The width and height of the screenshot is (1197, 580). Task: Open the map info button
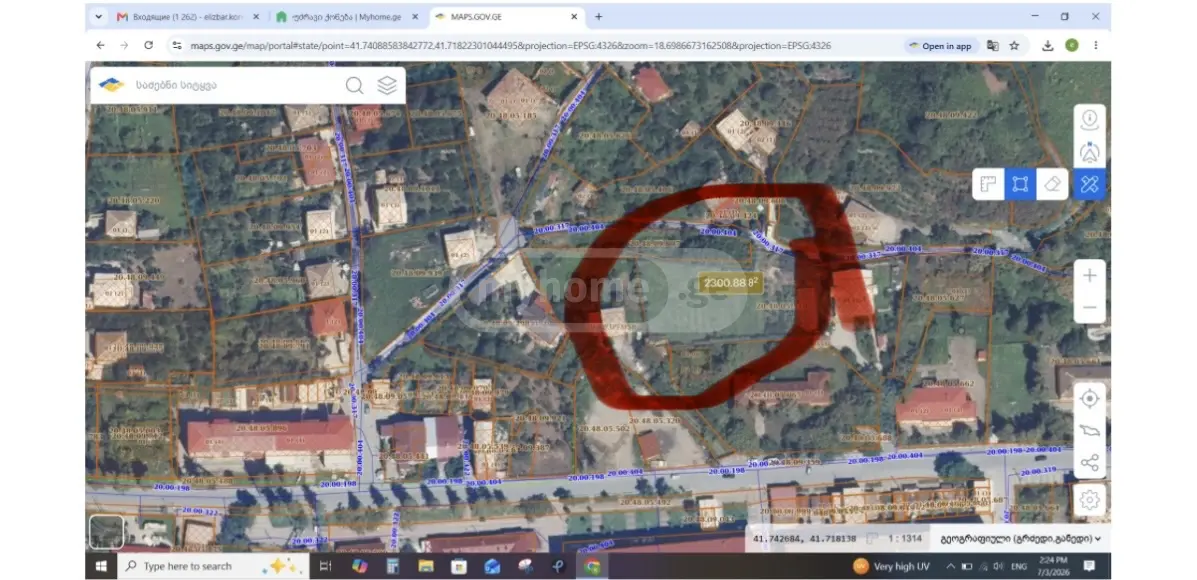[x=1089, y=119]
